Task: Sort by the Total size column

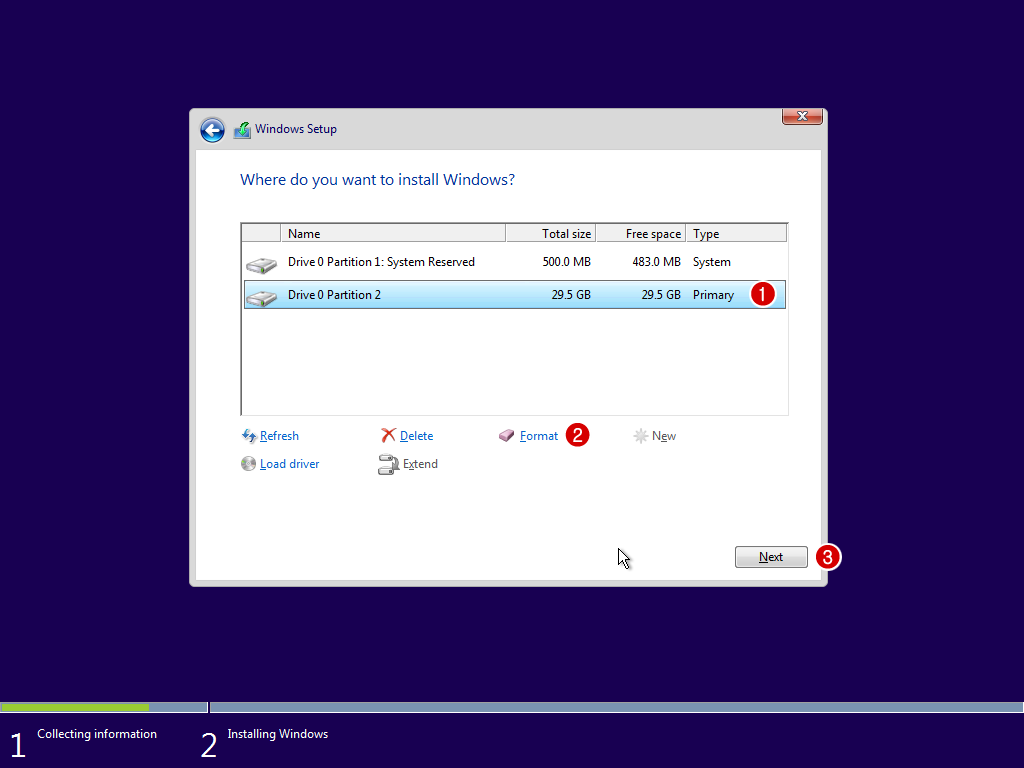Action: click(551, 234)
